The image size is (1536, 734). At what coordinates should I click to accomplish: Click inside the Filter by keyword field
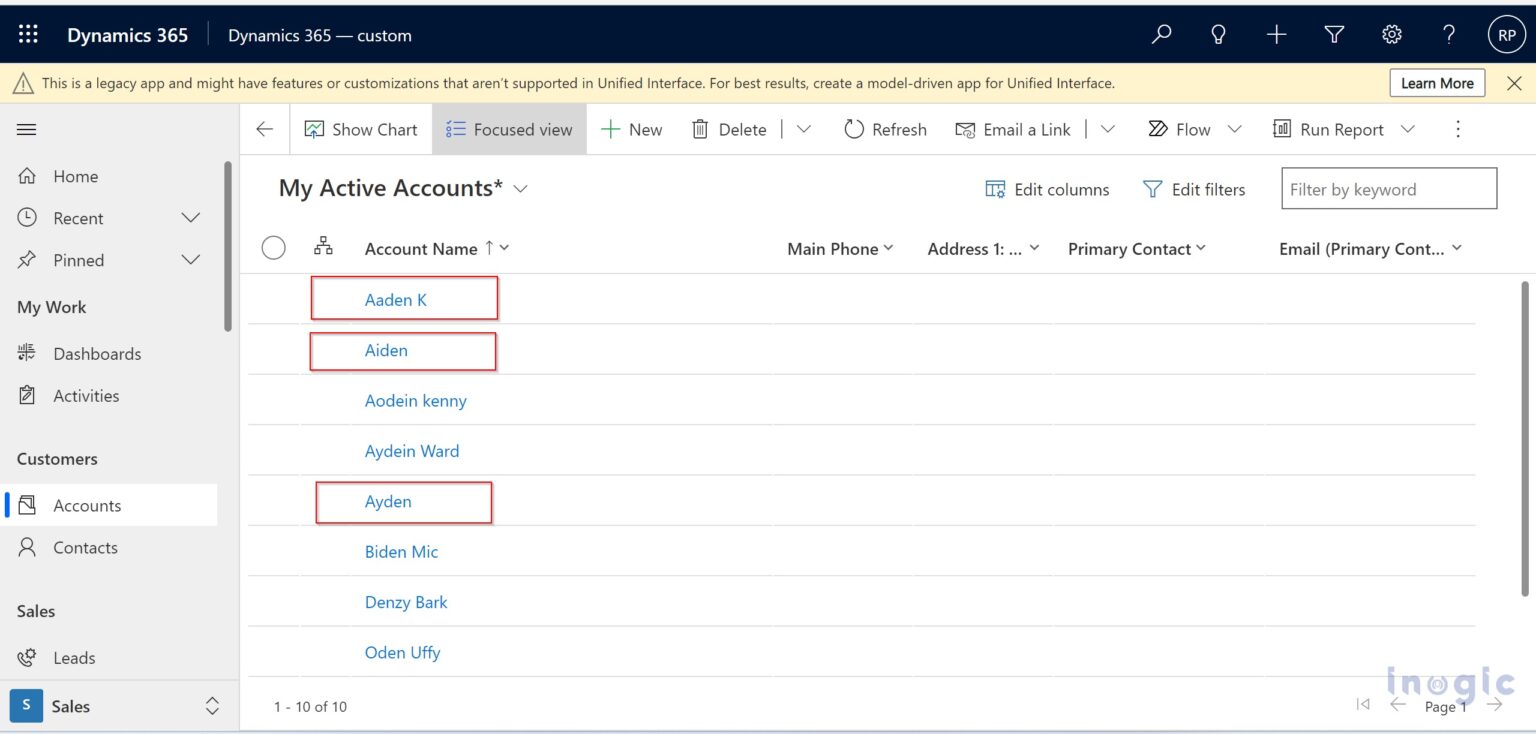pyautogui.click(x=1388, y=188)
